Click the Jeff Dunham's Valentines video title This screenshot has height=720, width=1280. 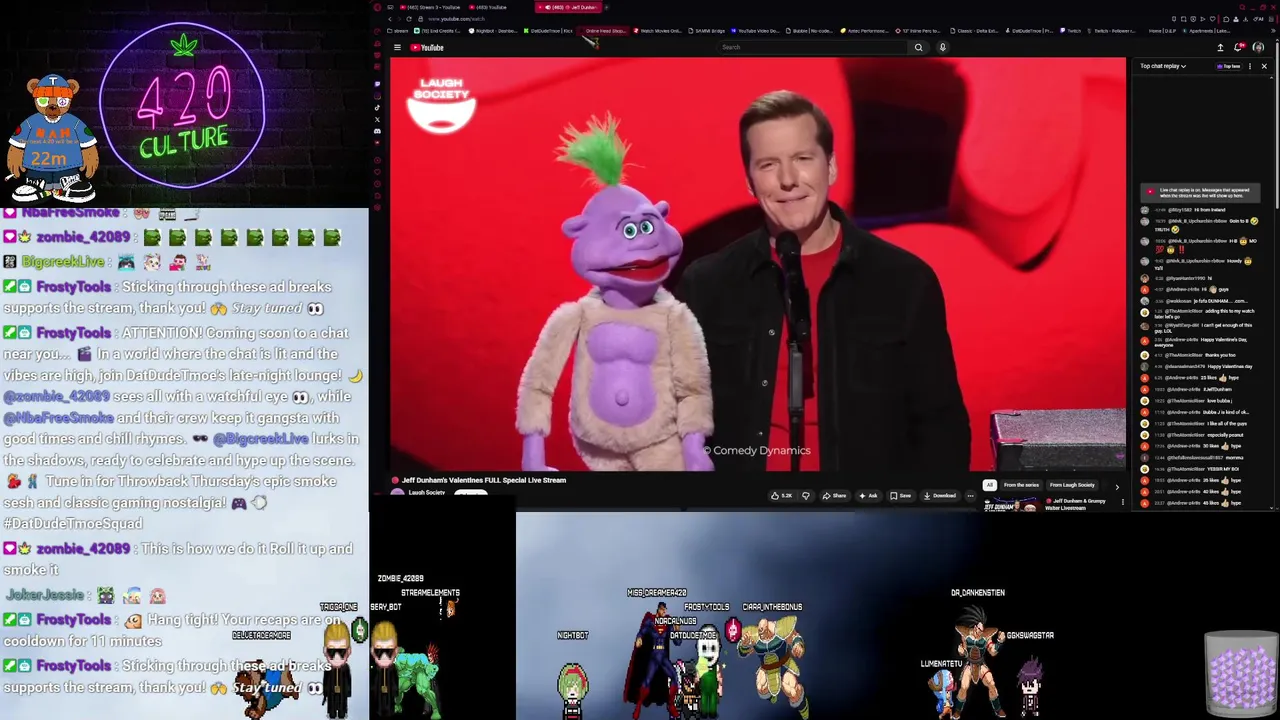click(484, 480)
